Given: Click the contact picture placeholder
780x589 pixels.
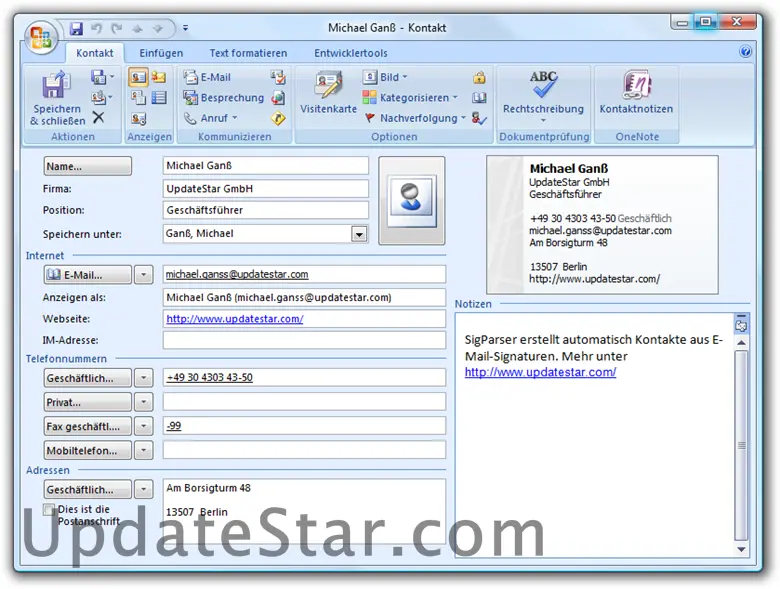Looking at the screenshot, I should [x=411, y=200].
